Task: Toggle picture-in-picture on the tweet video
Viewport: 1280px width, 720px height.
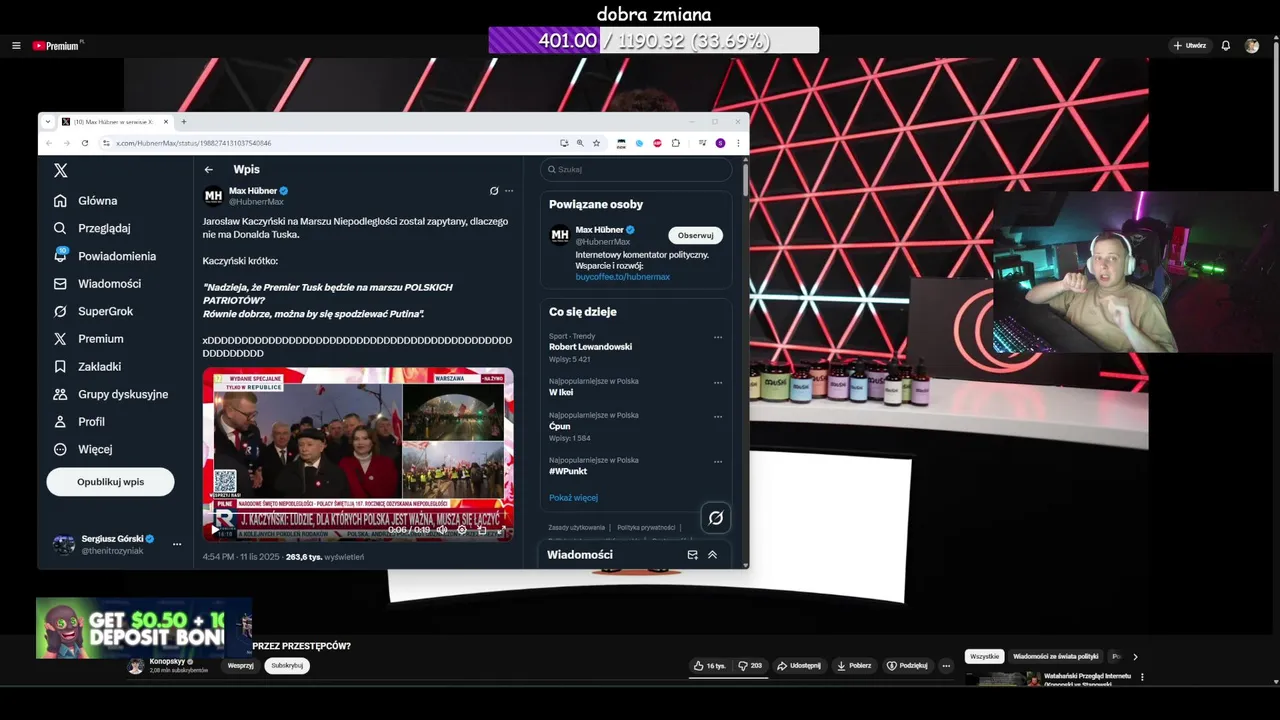Action: (482, 530)
